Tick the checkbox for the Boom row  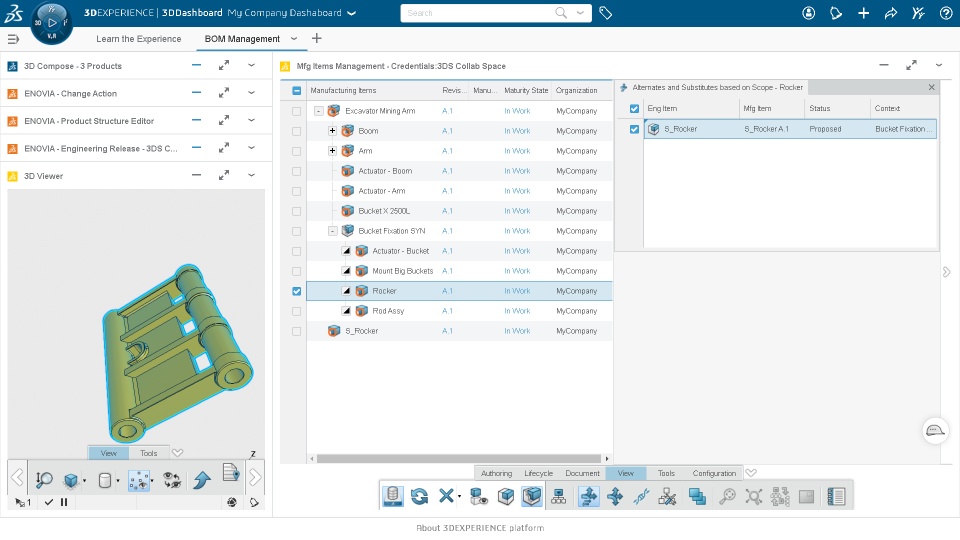point(296,131)
